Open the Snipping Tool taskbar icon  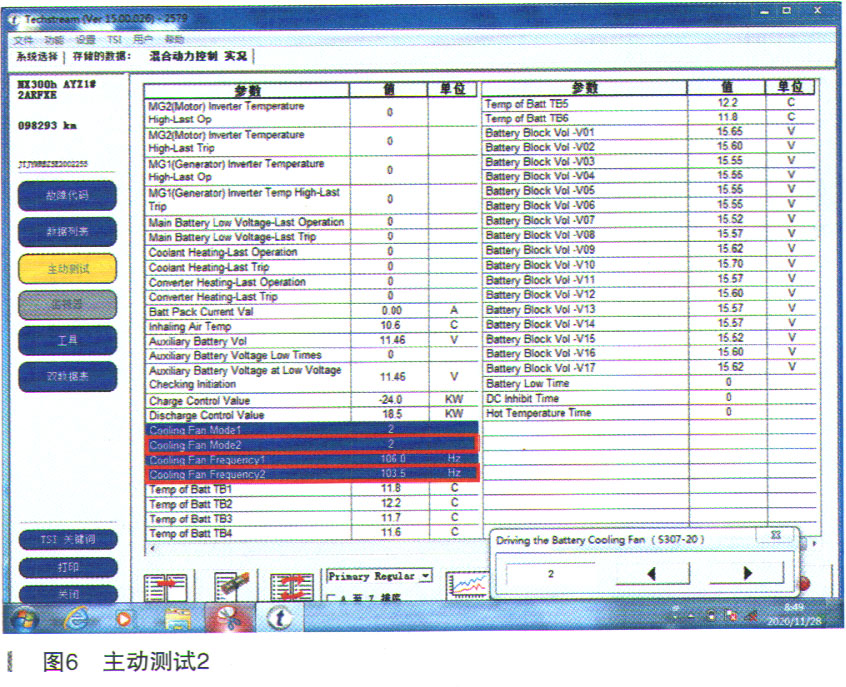[229, 618]
